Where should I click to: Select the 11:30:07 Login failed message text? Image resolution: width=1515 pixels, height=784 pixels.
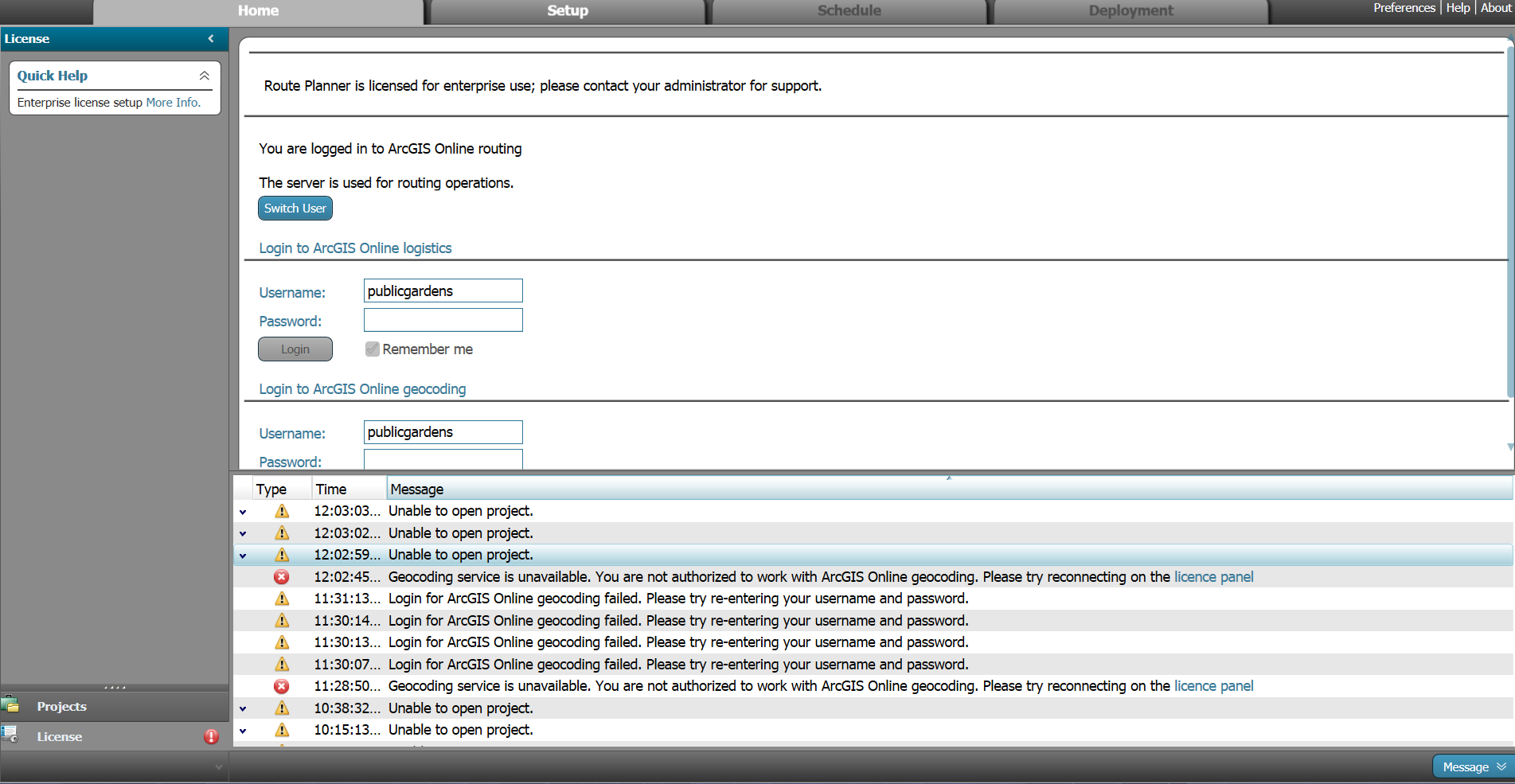[678, 665]
